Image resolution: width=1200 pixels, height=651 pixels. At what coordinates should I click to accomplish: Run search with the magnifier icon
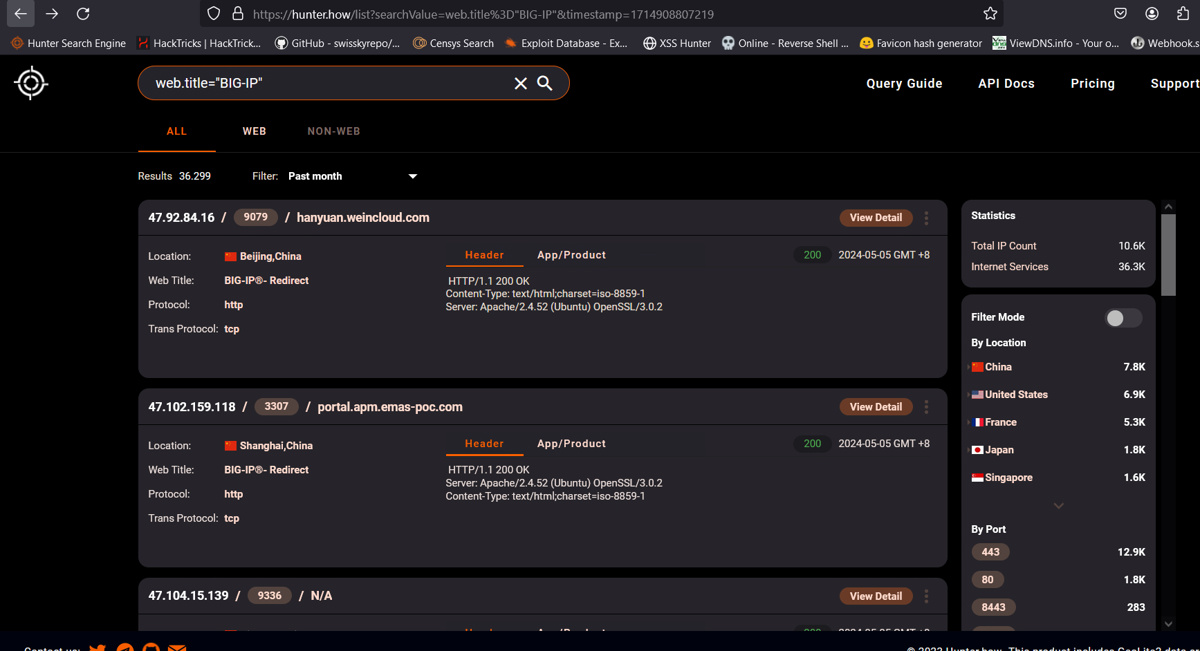pyautogui.click(x=545, y=83)
